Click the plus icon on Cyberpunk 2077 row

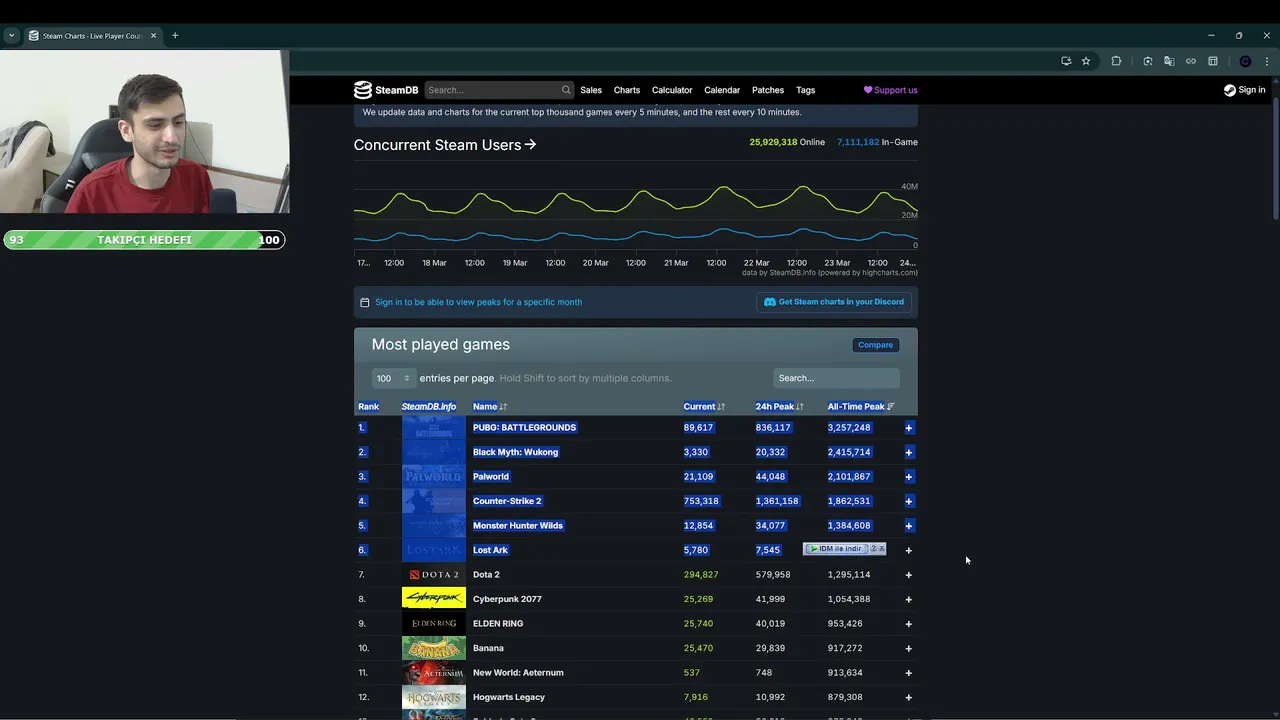point(909,599)
